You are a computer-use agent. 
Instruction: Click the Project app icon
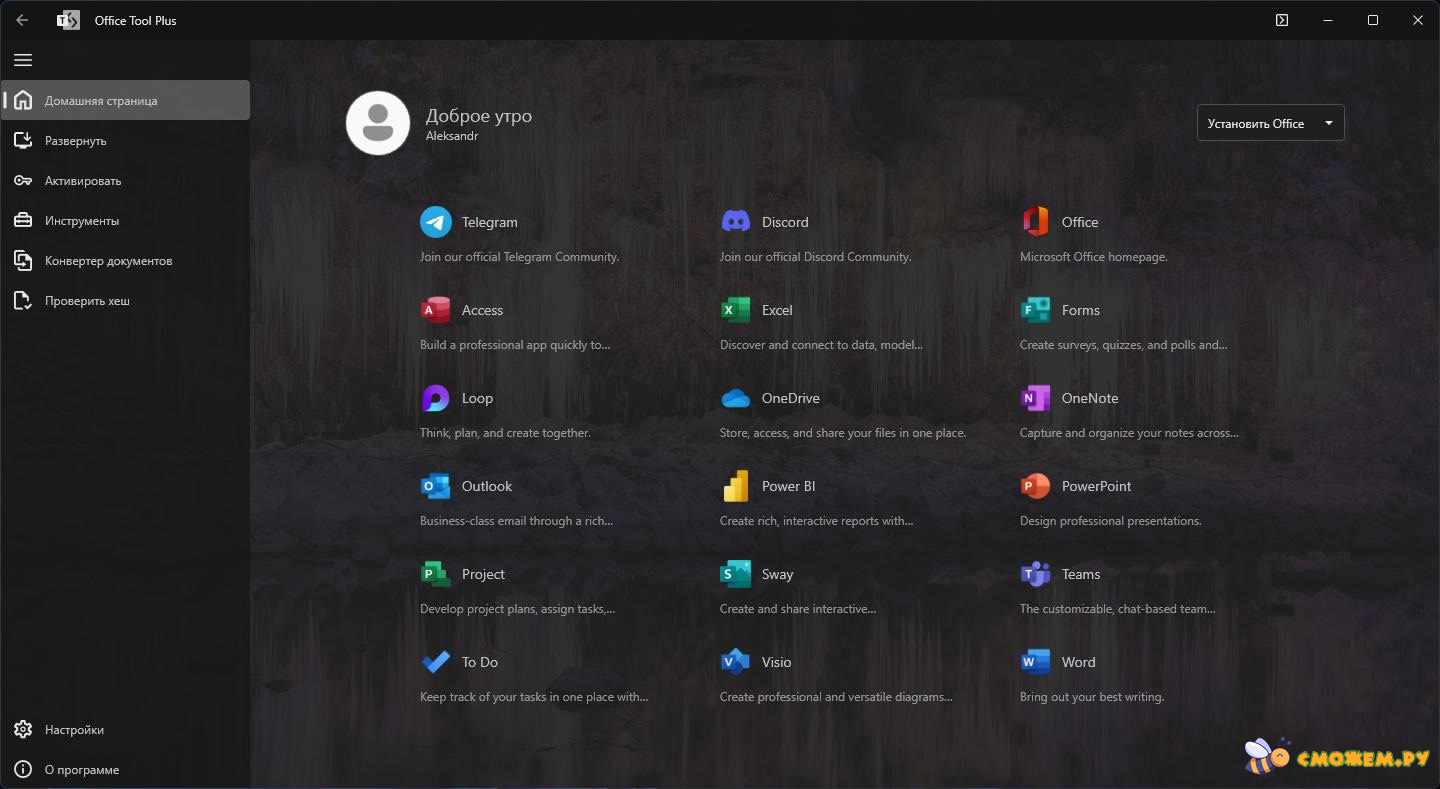point(436,574)
